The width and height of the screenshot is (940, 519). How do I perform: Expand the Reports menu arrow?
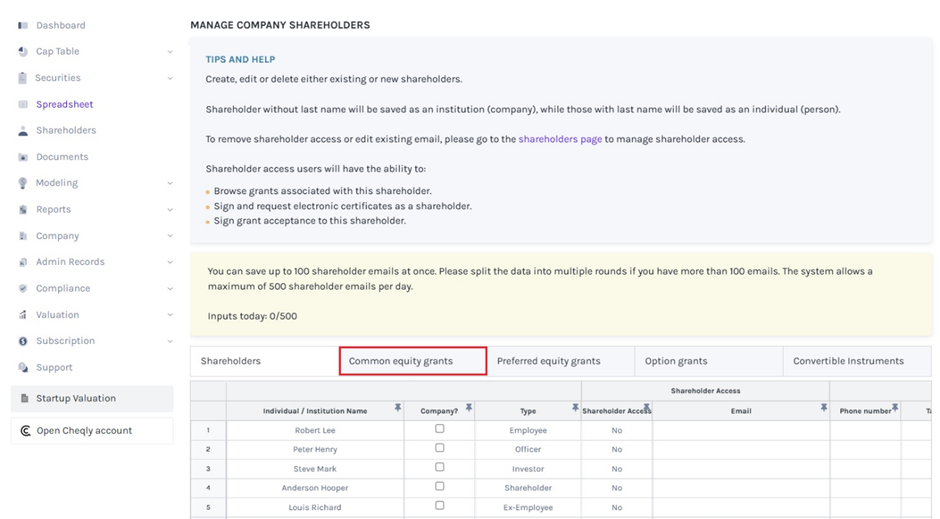[x=170, y=210]
